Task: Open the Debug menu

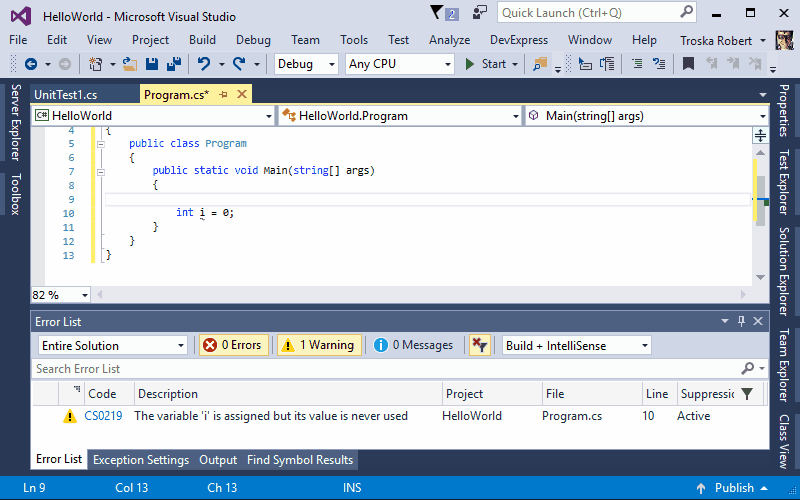Action: pos(253,40)
